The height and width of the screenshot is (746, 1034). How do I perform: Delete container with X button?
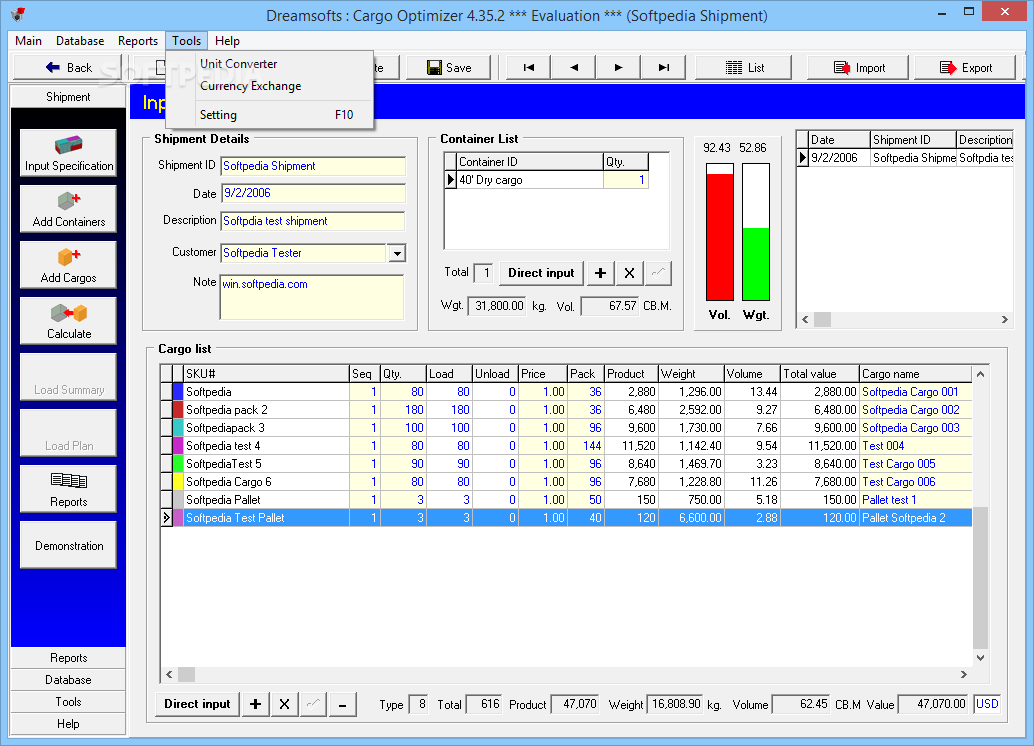pyautogui.click(x=629, y=273)
